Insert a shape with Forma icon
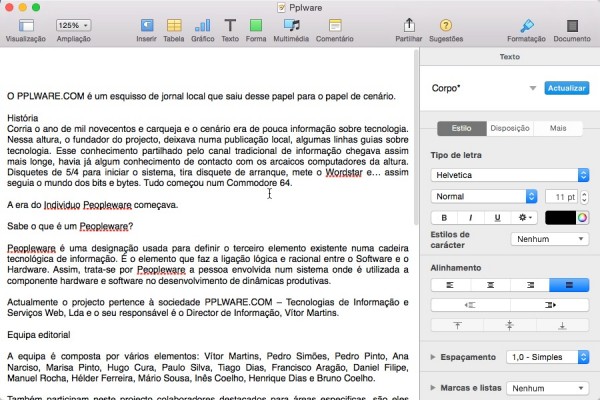Image resolution: width=600 pixels, height=400 pixels. pyautogui.click(x=256, y=26)
